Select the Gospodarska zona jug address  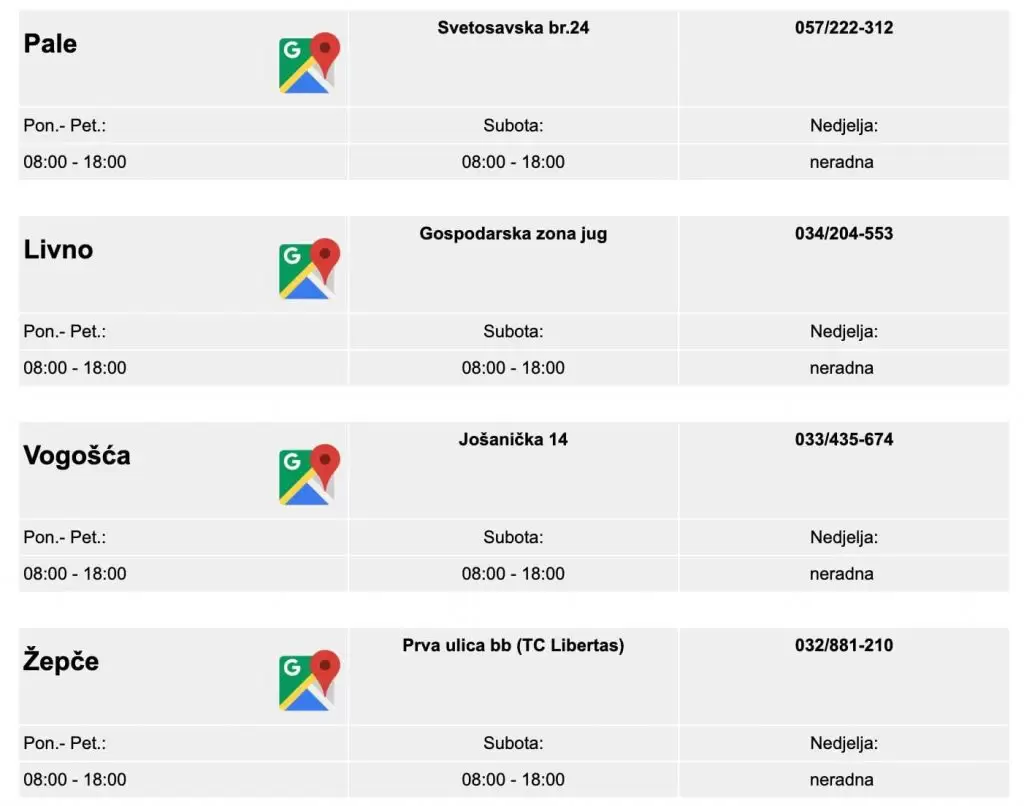coord(513,234)
